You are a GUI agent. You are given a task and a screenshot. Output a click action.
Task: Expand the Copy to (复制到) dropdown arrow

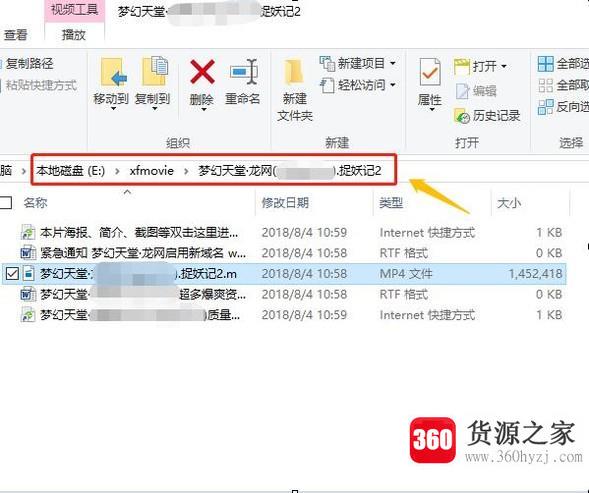click(x=154, y=109)
